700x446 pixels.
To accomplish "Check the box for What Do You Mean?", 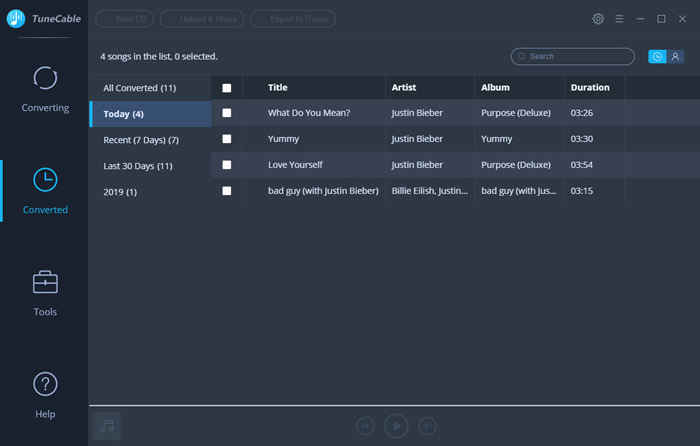I will tap(227, 113).
